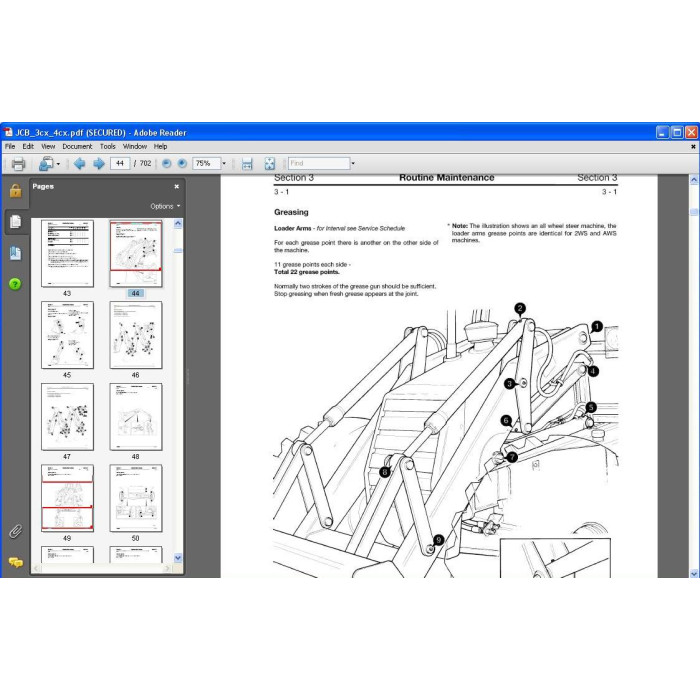Click the security lock icon in sidebar
Screen dimensions: 700x700
16,191
